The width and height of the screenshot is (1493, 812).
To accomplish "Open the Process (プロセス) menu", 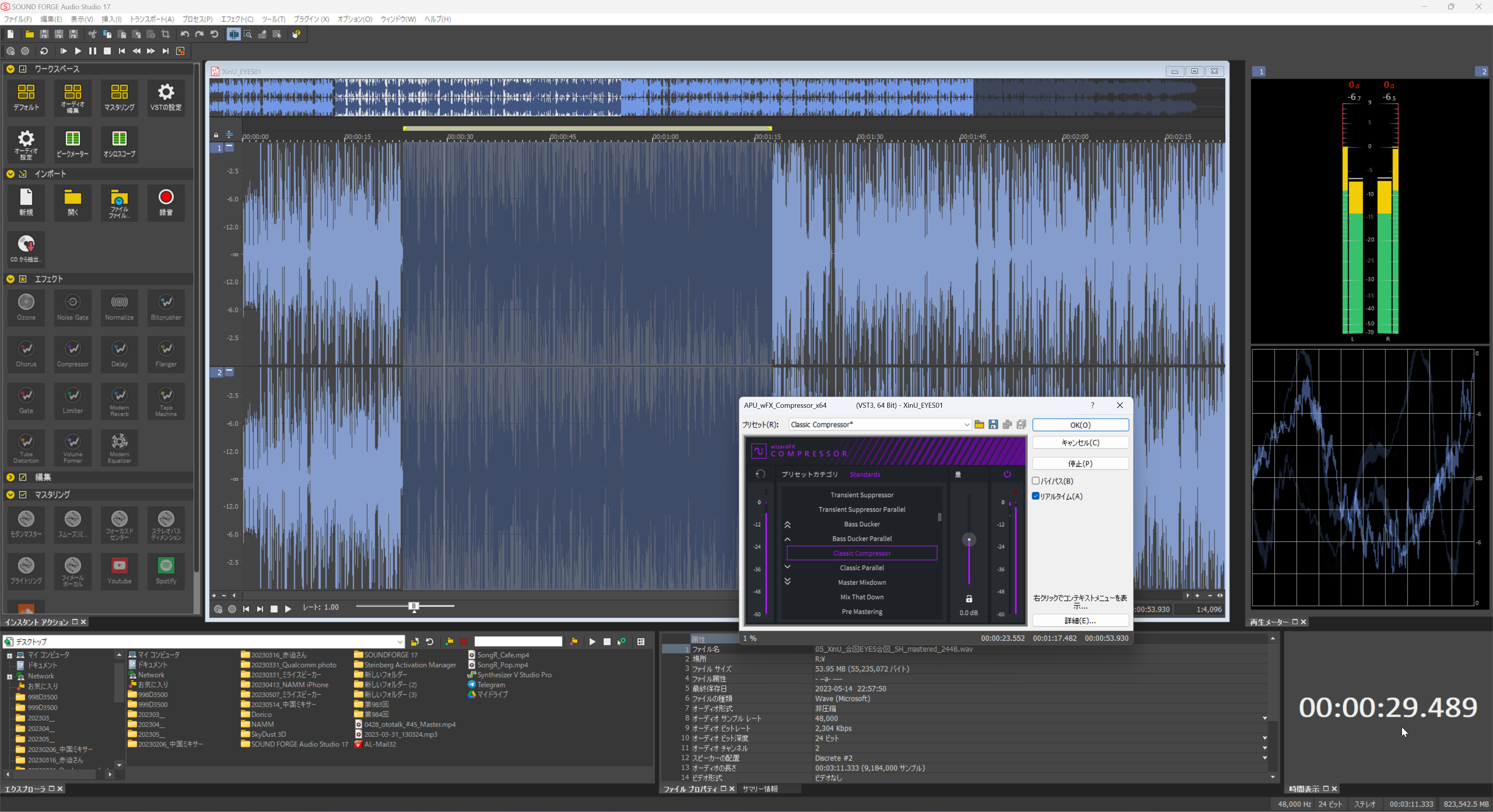I will click(197, 19).
